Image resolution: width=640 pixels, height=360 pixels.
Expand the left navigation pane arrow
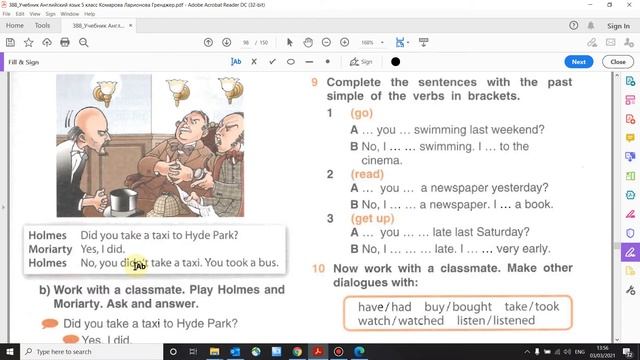coord(3,207)
